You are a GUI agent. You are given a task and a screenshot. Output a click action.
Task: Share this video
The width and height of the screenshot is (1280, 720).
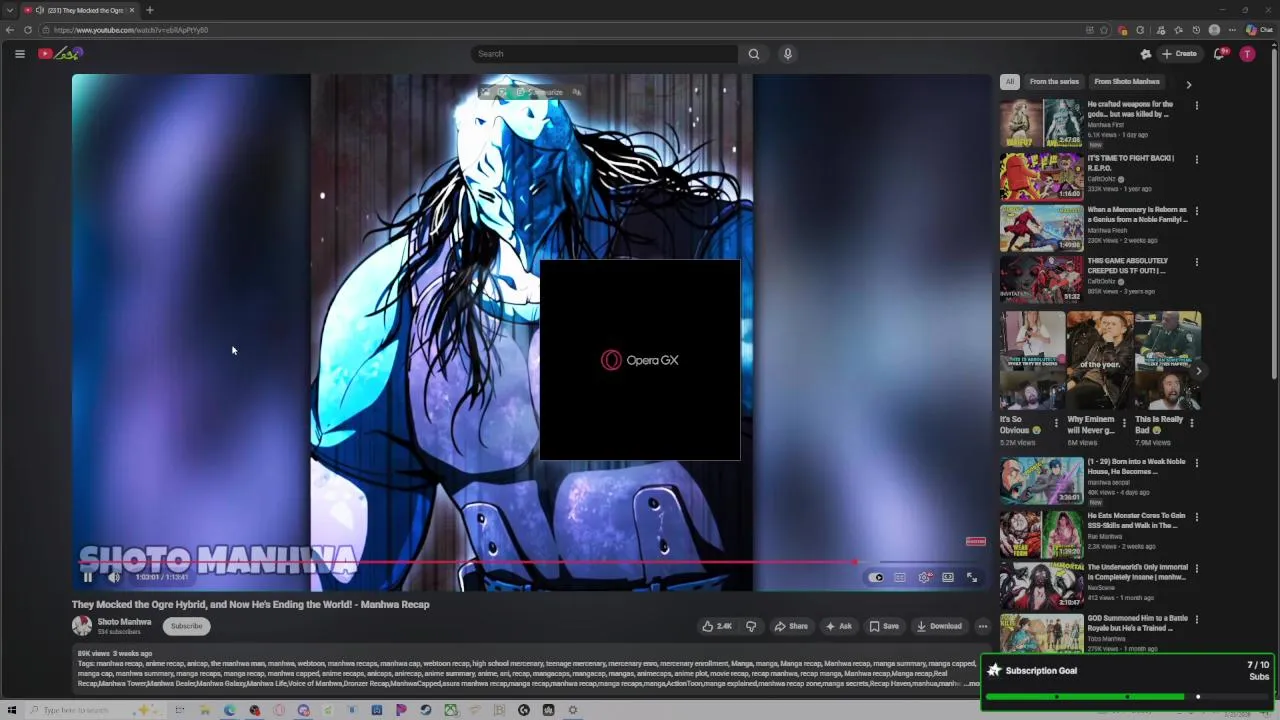(x=791, y=626)
